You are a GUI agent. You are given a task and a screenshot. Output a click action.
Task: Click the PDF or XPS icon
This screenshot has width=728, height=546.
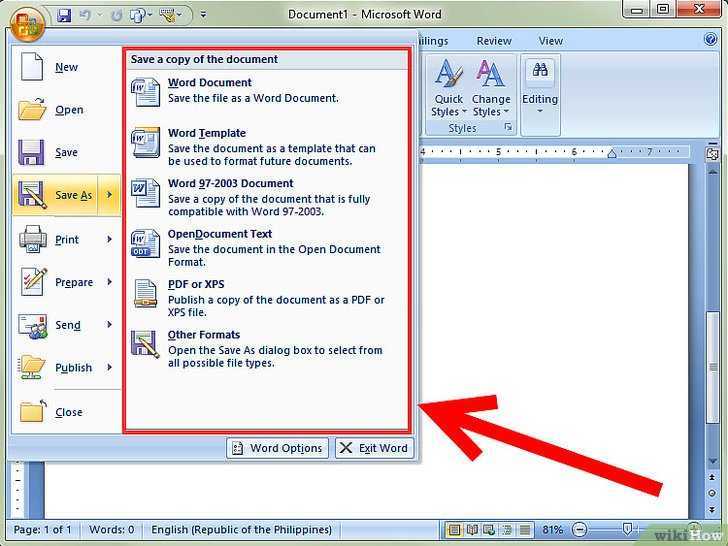pyautogui.click(x=145, y=293)
